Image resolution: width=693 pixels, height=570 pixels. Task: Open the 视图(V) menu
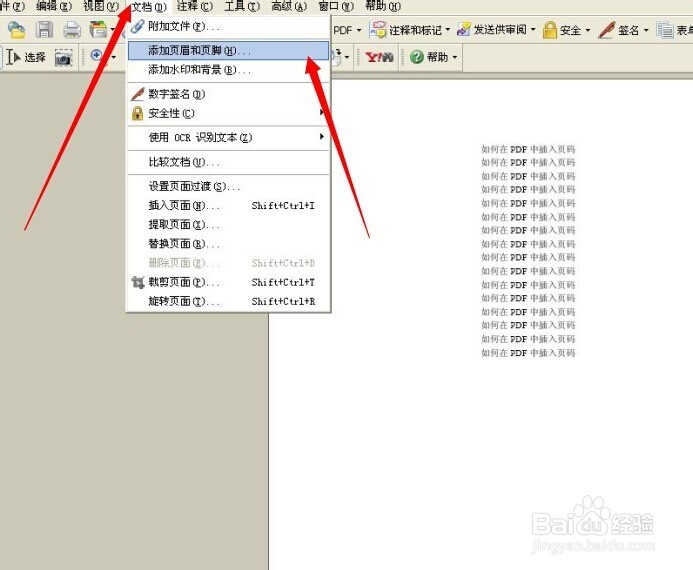click(101, 6)
